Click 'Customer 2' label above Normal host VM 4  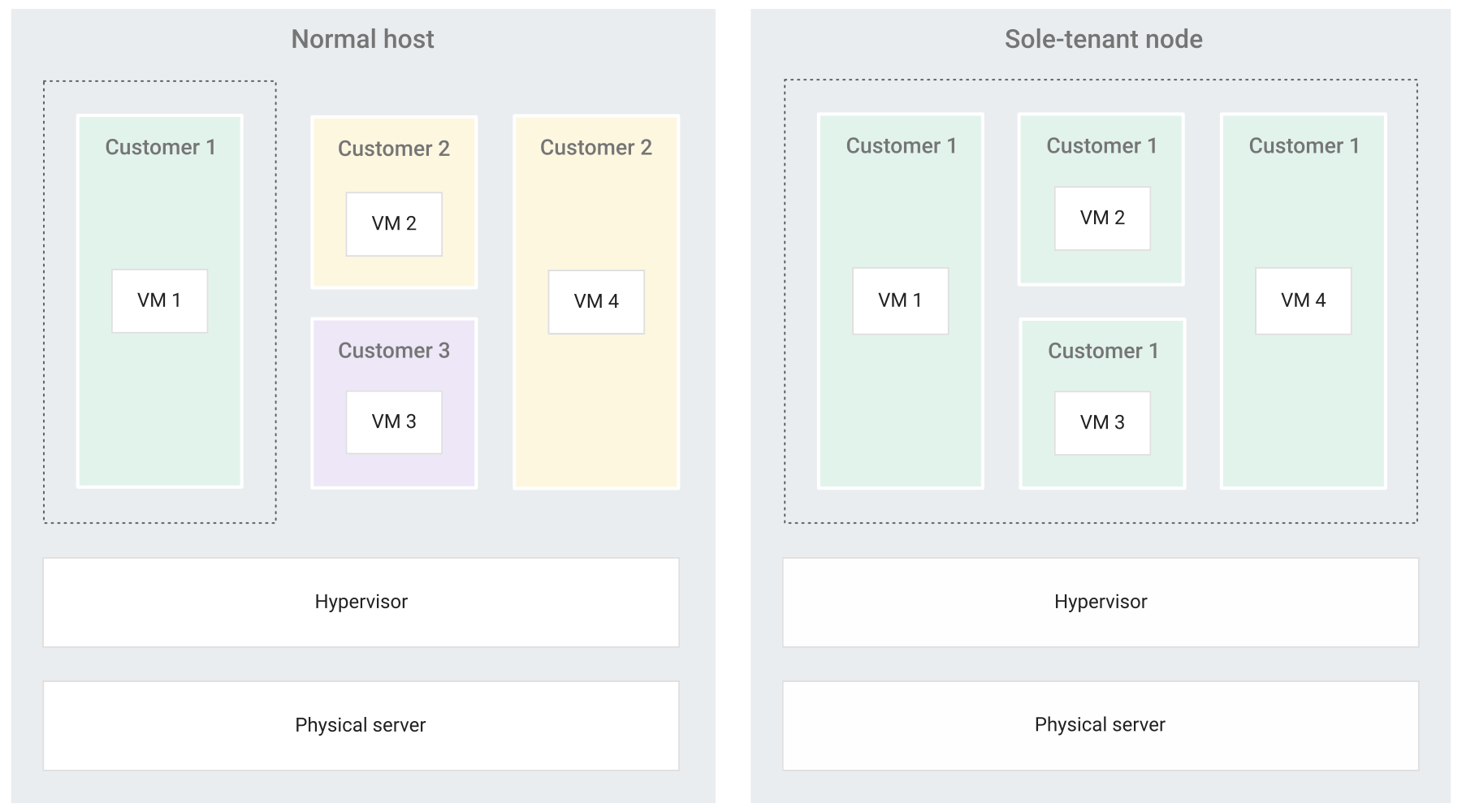click(x=596, y=147)
